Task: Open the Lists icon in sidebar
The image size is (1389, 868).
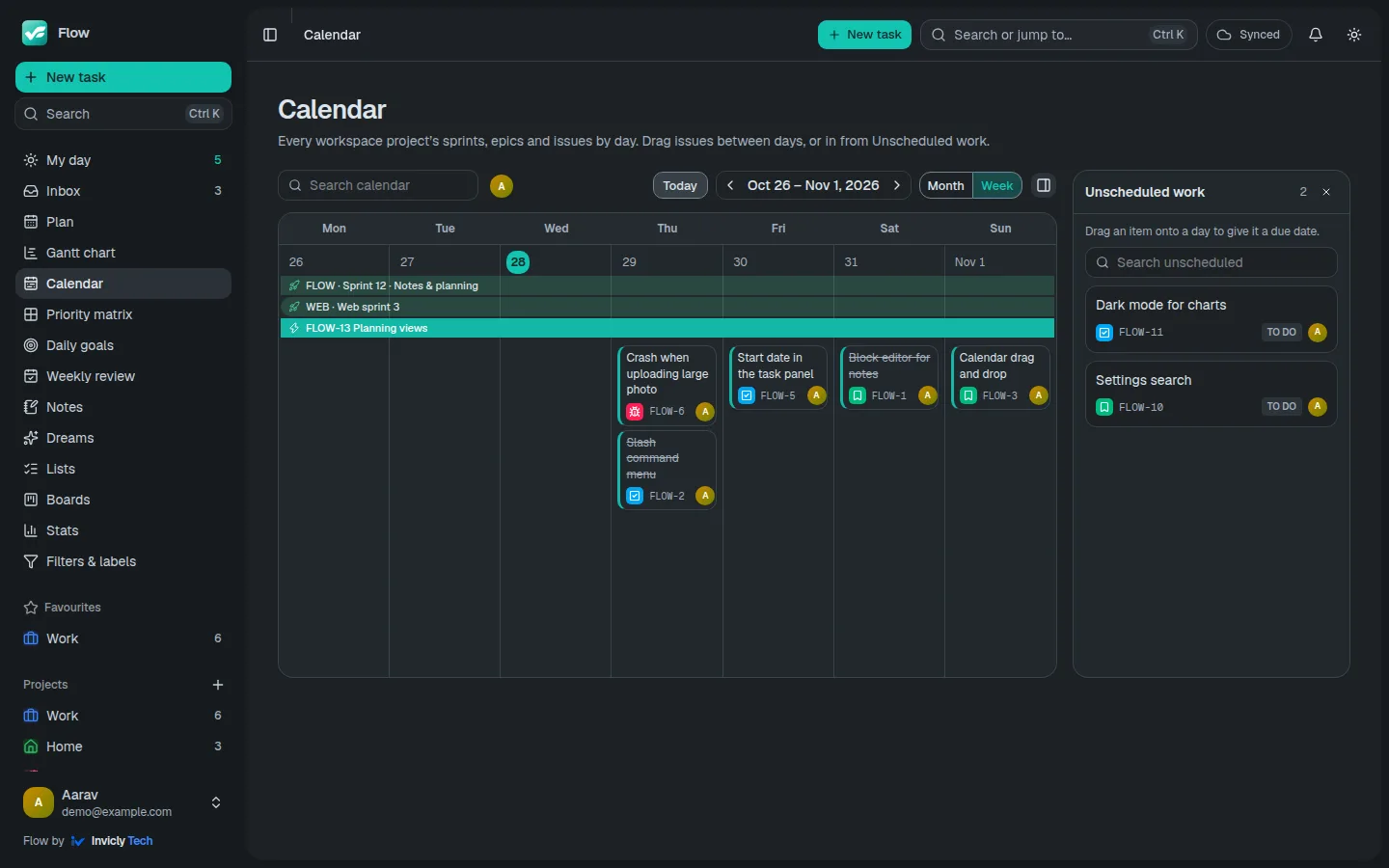Action: (31, 469)
